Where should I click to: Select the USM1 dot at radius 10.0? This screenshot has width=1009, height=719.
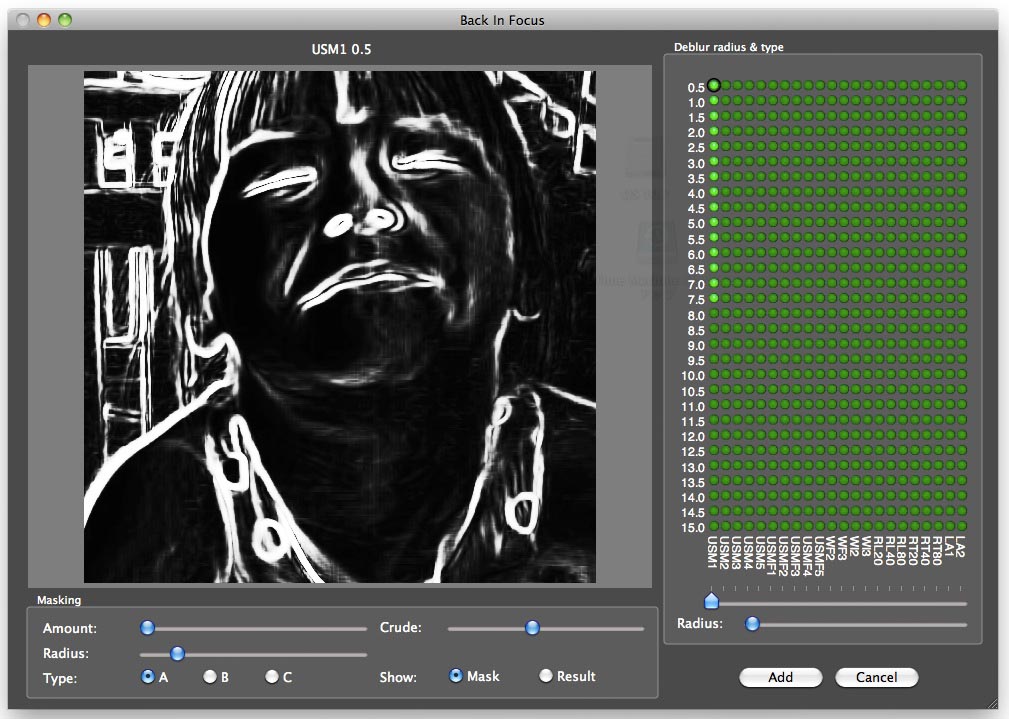pyautogui.click(x=714, y=375)
